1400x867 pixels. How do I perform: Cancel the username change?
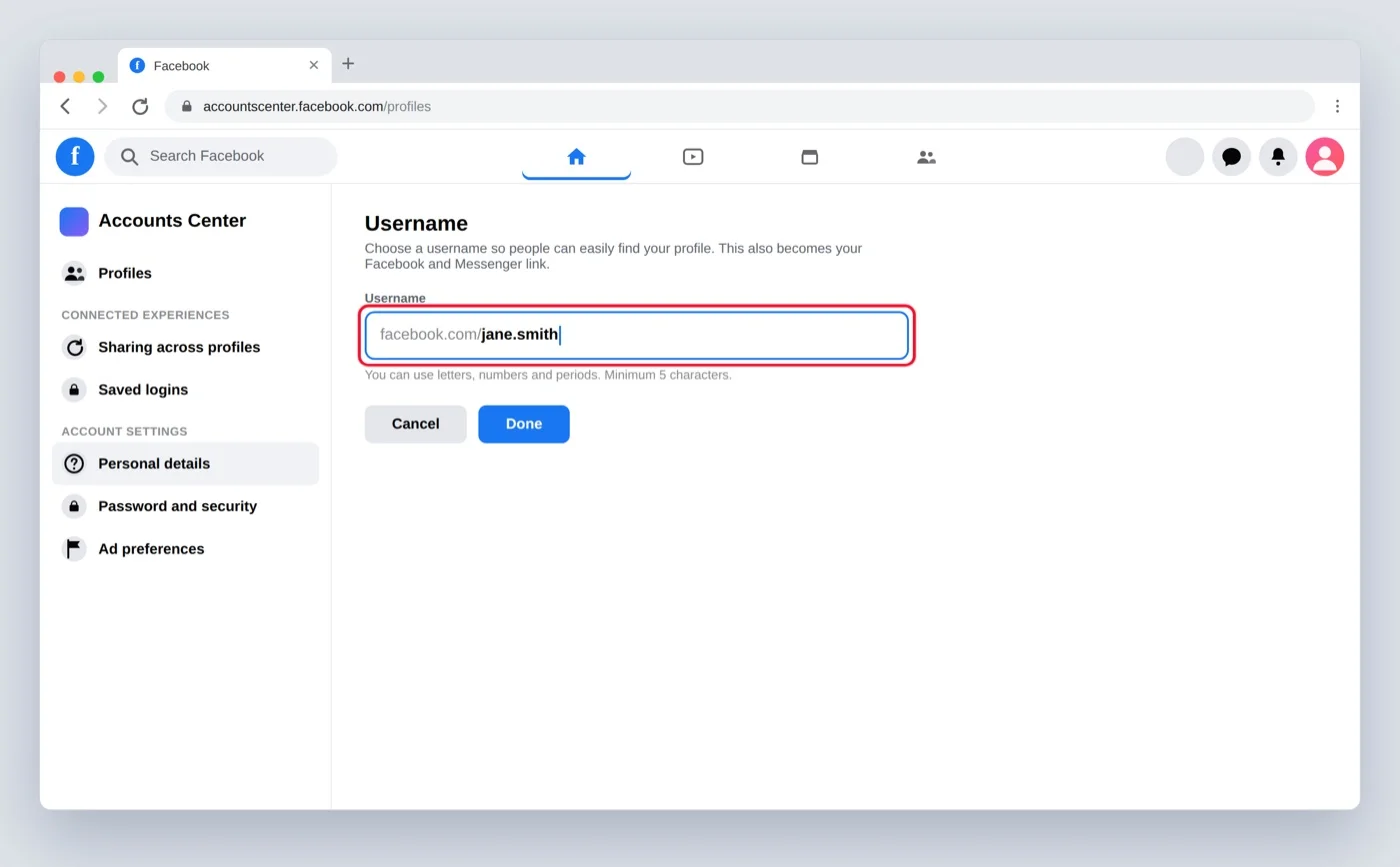[415, 424]
